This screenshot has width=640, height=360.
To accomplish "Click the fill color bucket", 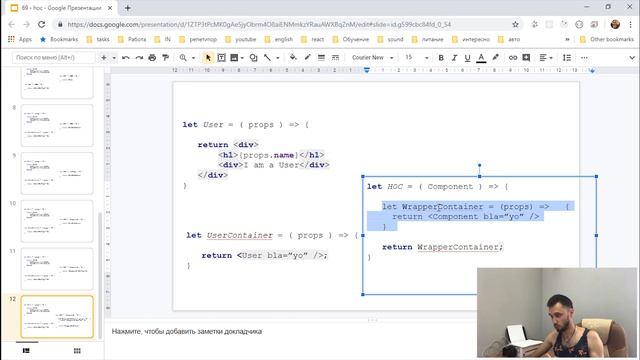I will (x=293, y=58).
